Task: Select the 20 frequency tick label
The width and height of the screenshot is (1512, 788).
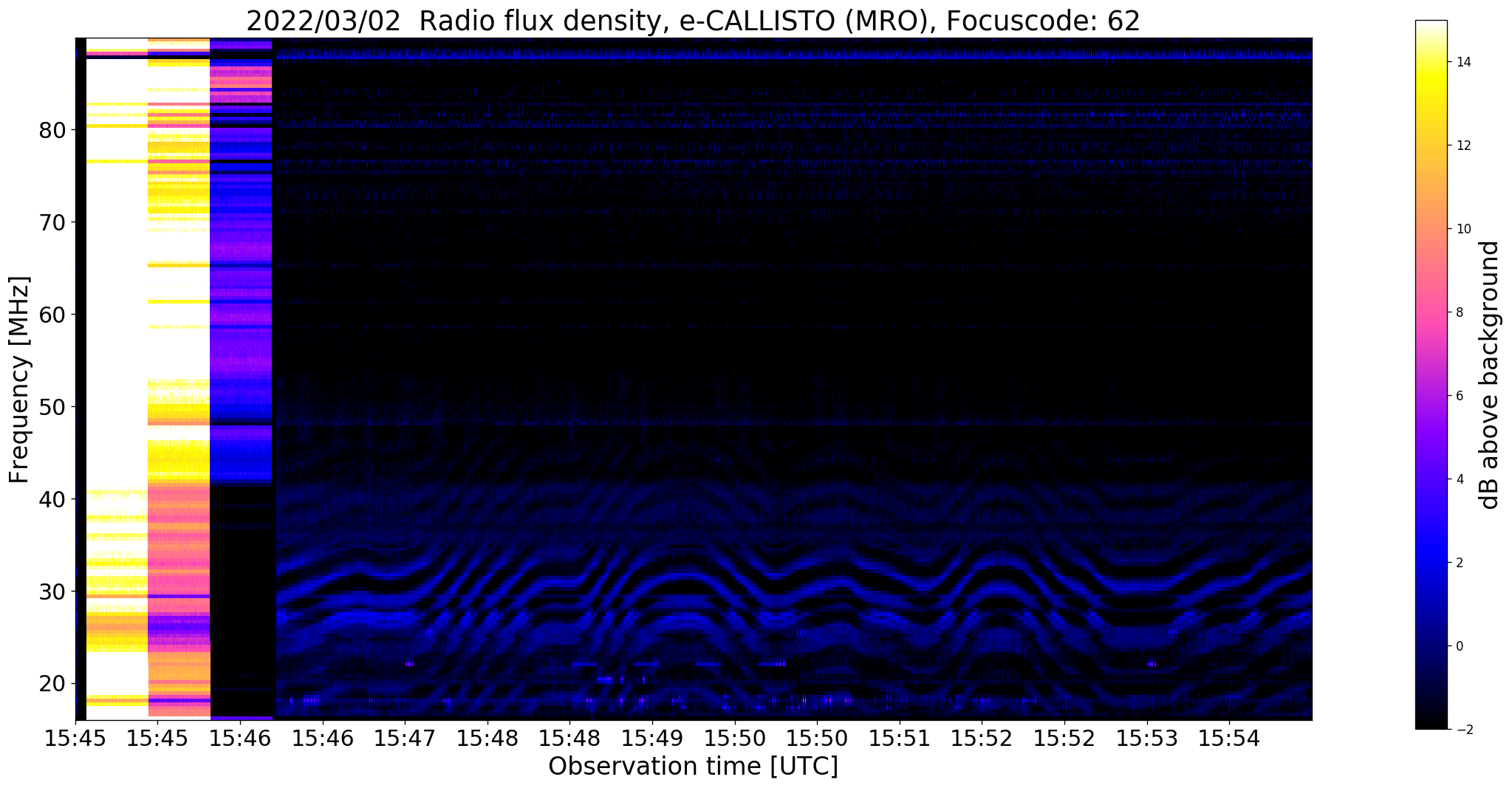Action: [x=52, y=685]
